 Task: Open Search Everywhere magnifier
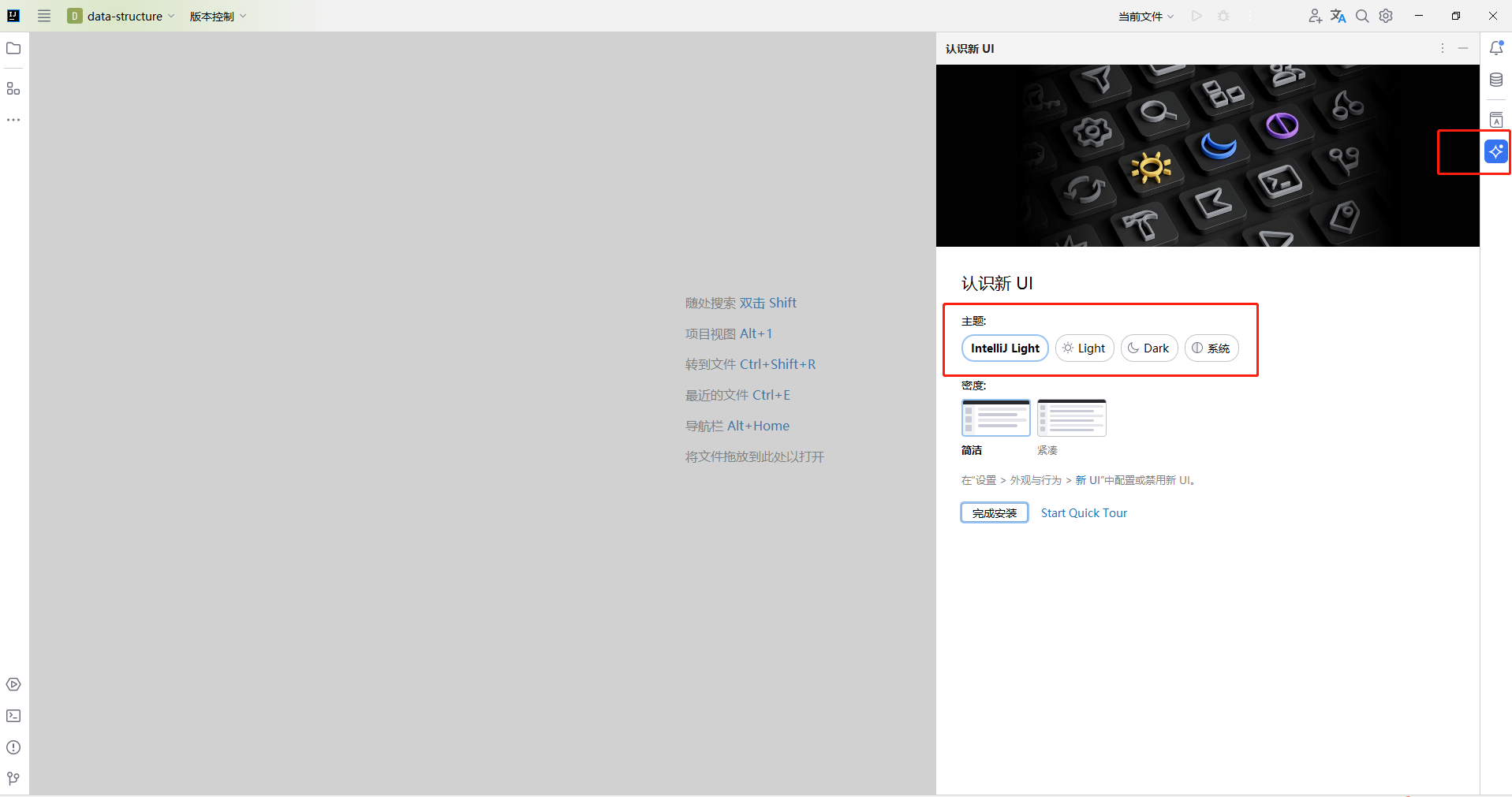[x=1362, y=16]
